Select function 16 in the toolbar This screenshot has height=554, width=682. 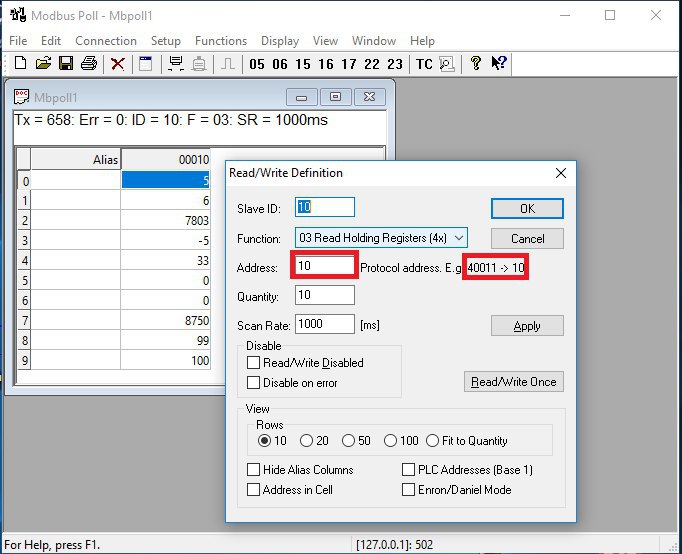(x=326, y=64)
